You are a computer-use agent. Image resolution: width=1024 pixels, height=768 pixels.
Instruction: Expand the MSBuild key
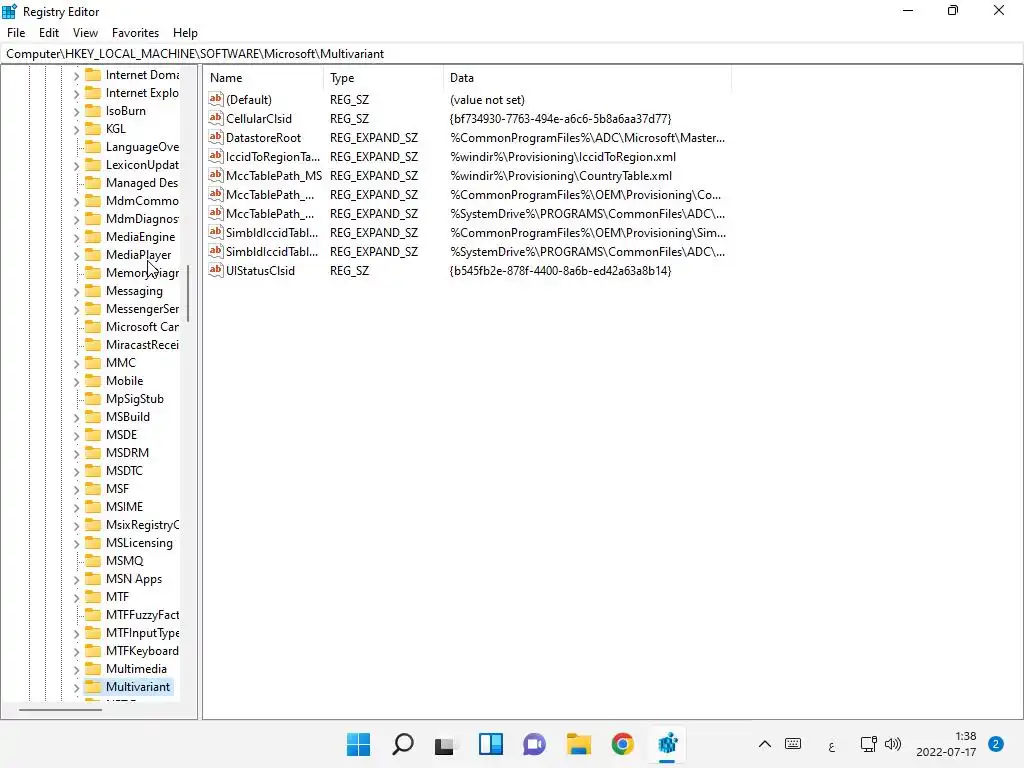click(76, 417)
